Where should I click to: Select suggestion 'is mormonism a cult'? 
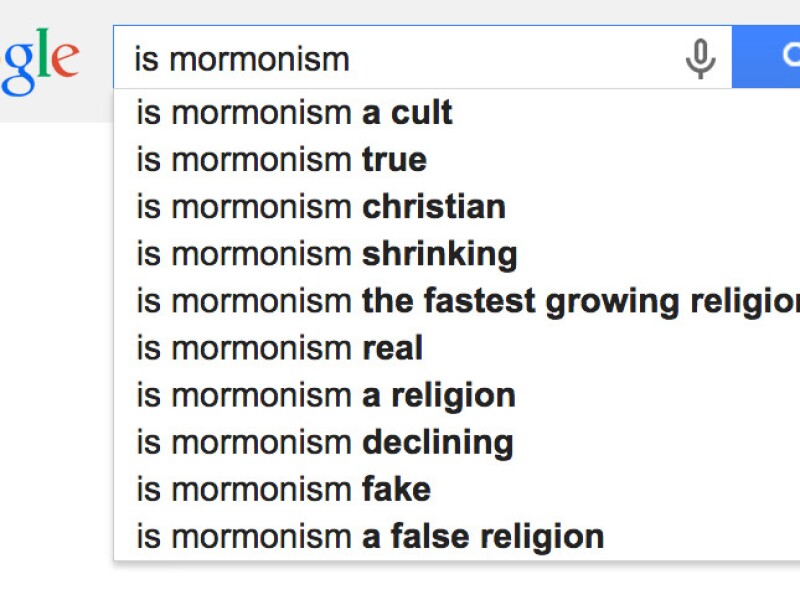294,113
